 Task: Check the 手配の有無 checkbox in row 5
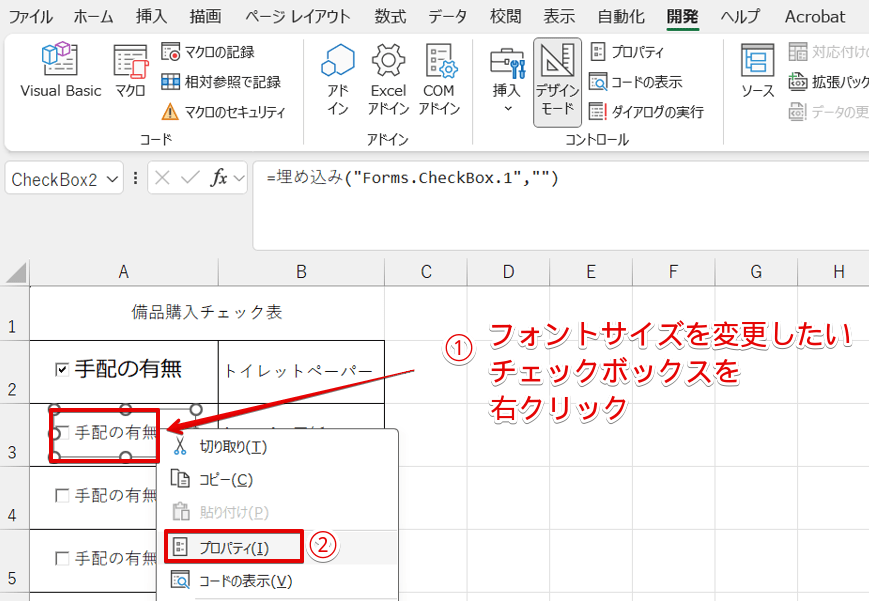(62, 558)
